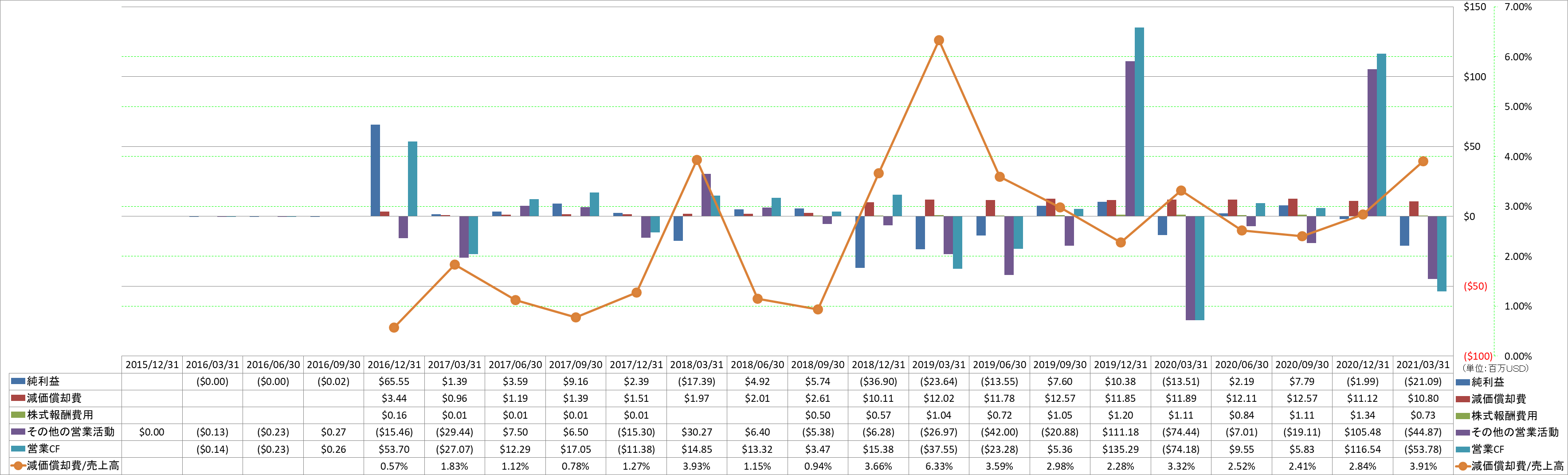Select the $111.18 other operating activities cell

click(1121, 432)
